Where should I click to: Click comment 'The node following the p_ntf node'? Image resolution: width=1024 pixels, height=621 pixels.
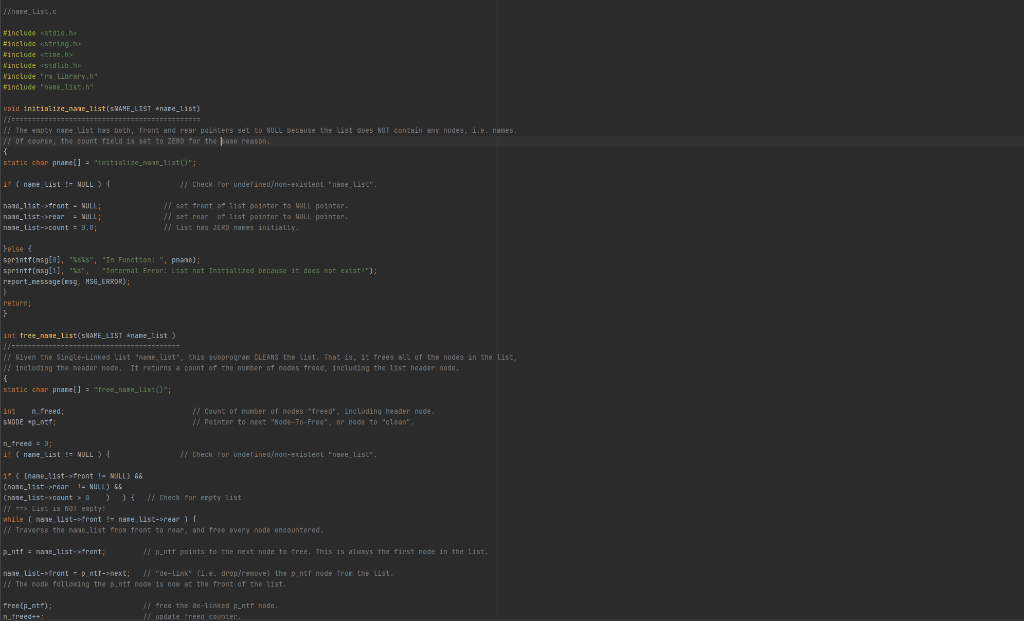[x=145, y=584]
